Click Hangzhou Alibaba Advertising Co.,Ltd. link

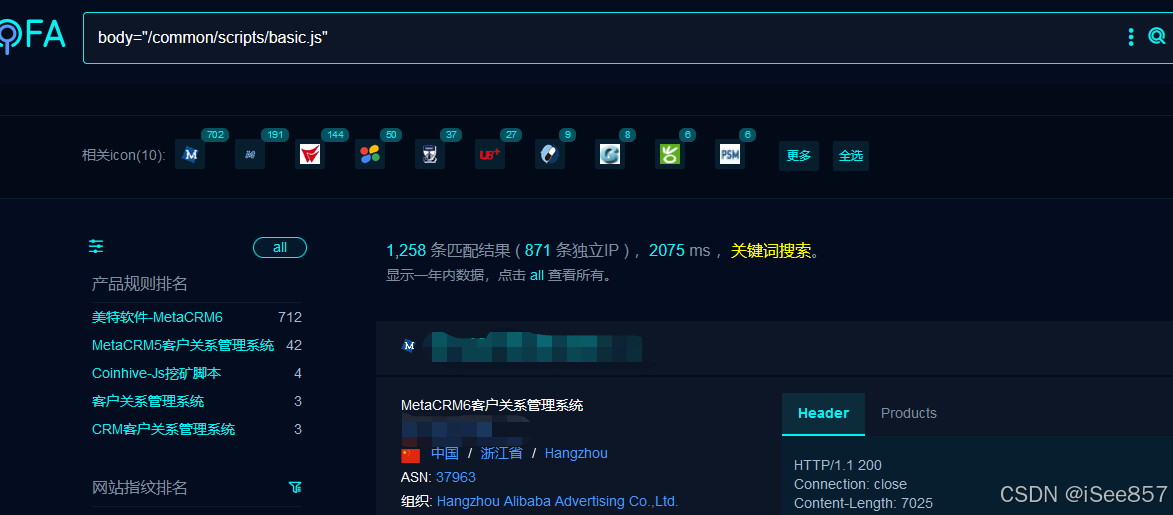(557, 501)
